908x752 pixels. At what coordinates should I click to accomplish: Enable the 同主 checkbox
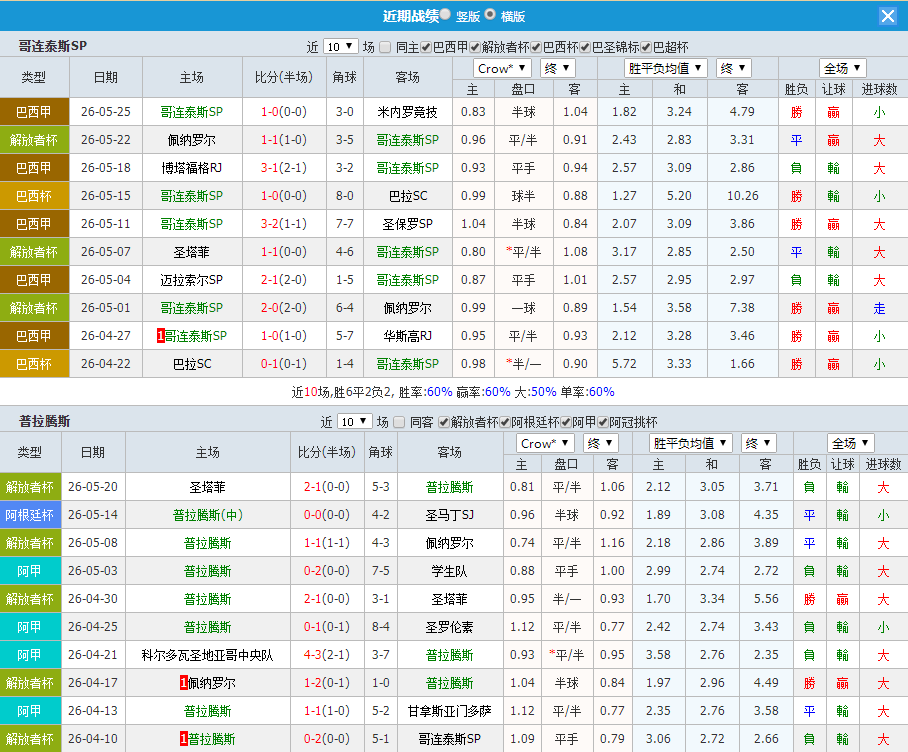click(385, 47)
